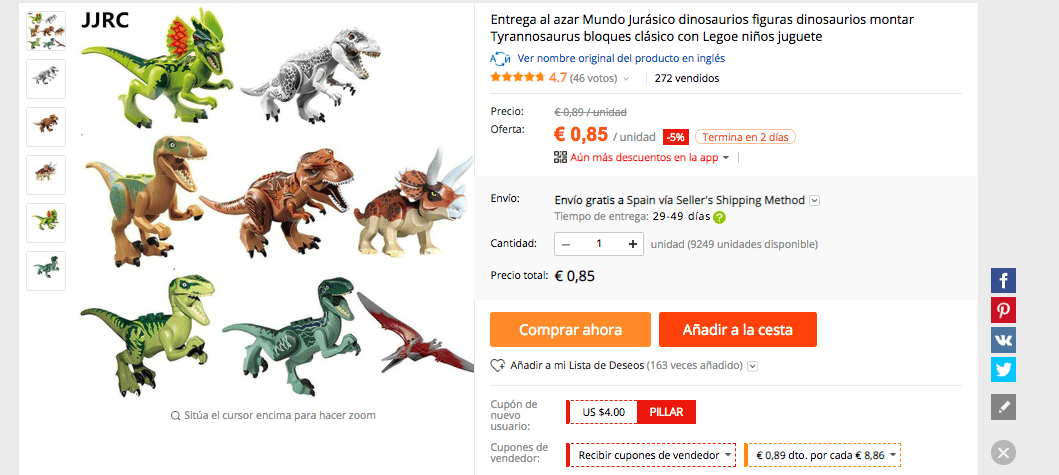This screenshot has width=1059, height=475.
Task: Share on VK social network
Action: (x=1003, y=340)
